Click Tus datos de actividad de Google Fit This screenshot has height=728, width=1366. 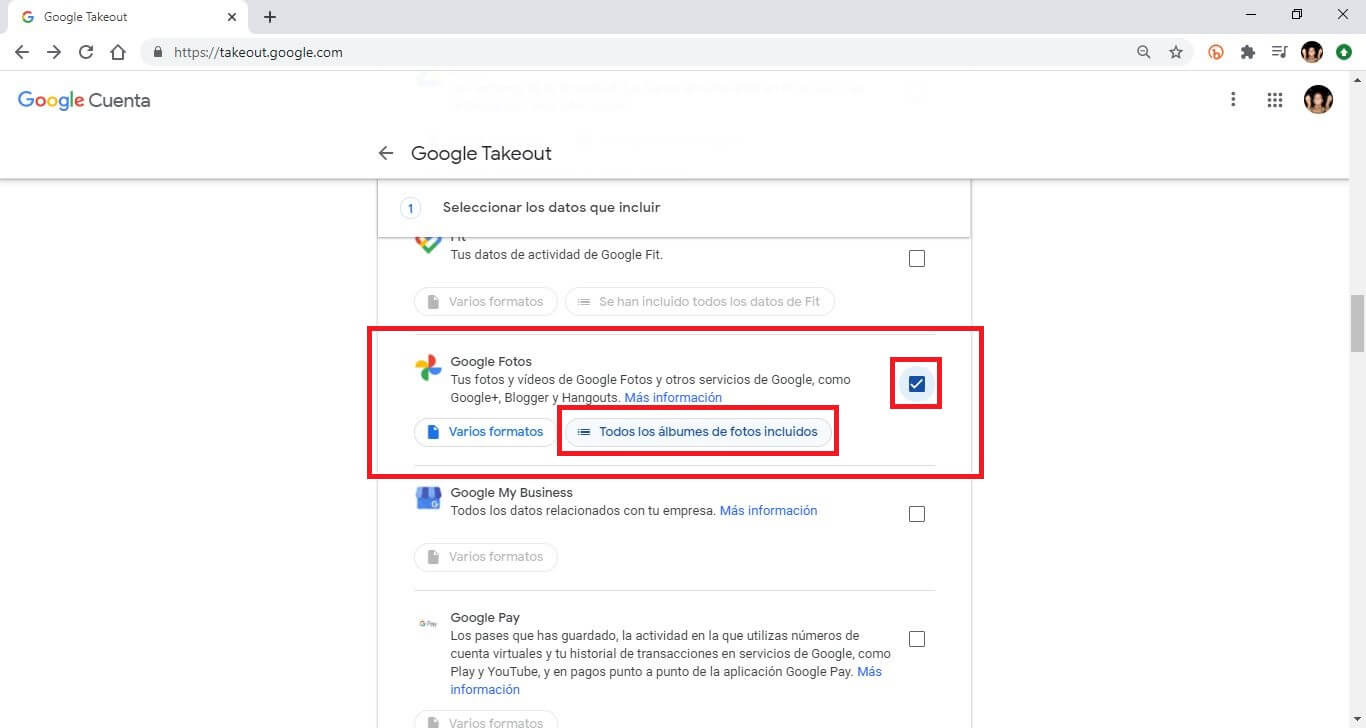click(557, 254)
